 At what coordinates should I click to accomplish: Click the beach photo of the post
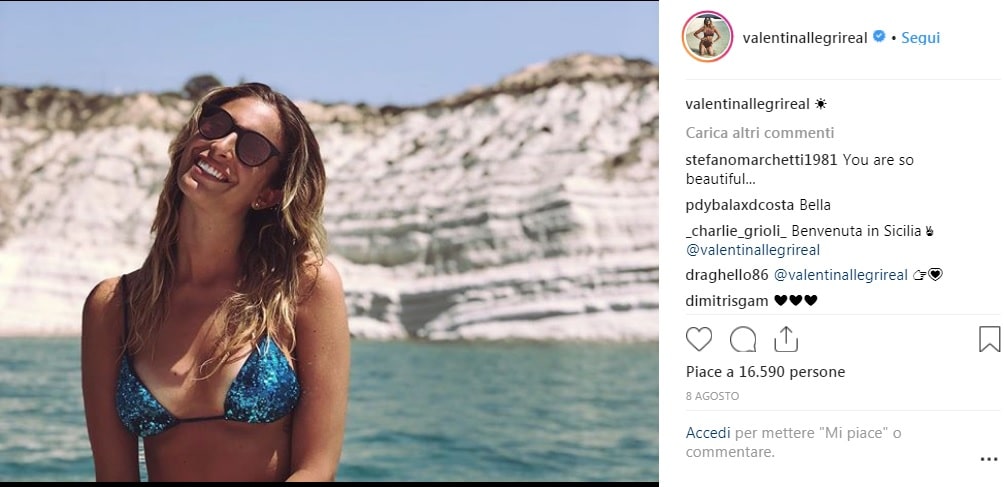point(330,243)
